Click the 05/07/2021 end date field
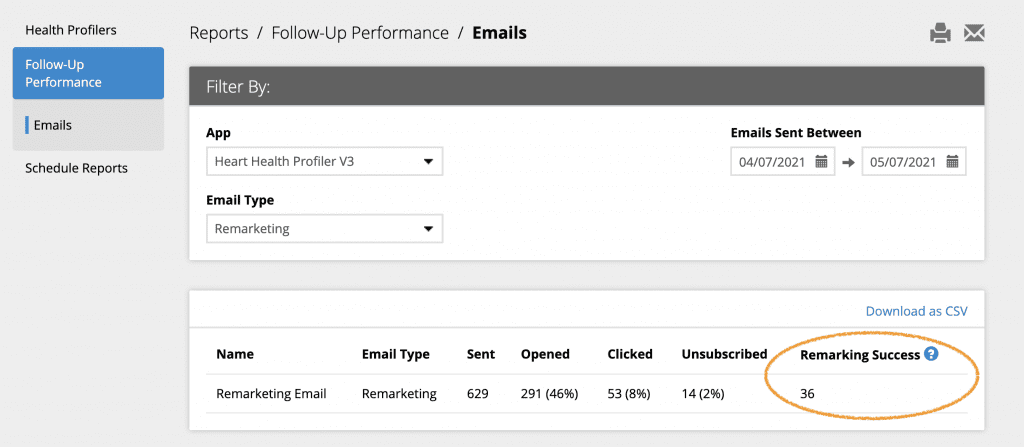 click(914, 161)
